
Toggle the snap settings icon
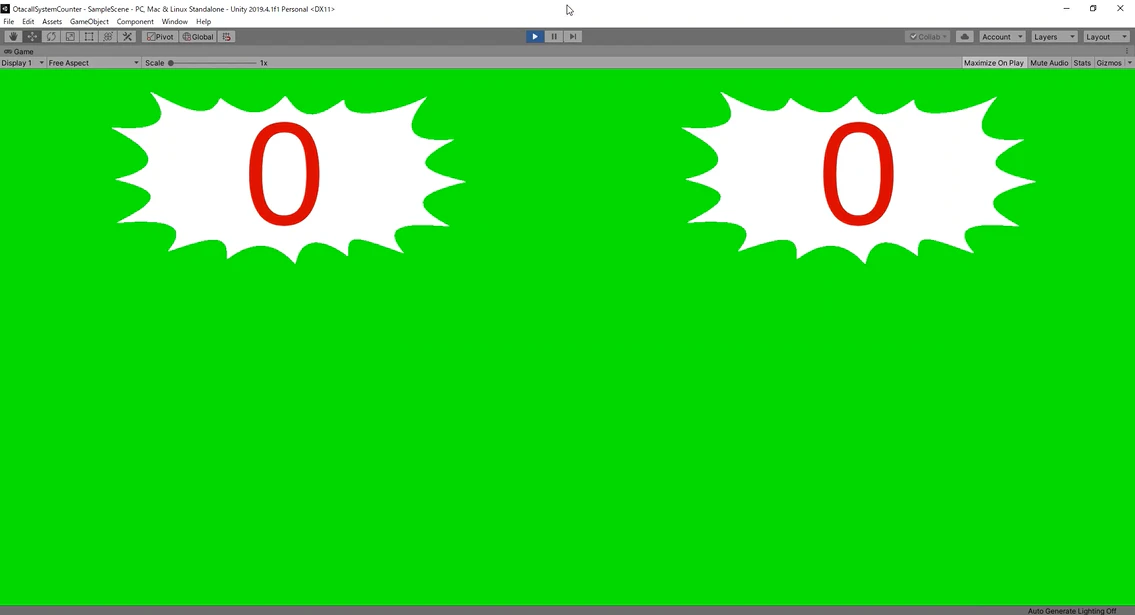click(x=227, y=37)
